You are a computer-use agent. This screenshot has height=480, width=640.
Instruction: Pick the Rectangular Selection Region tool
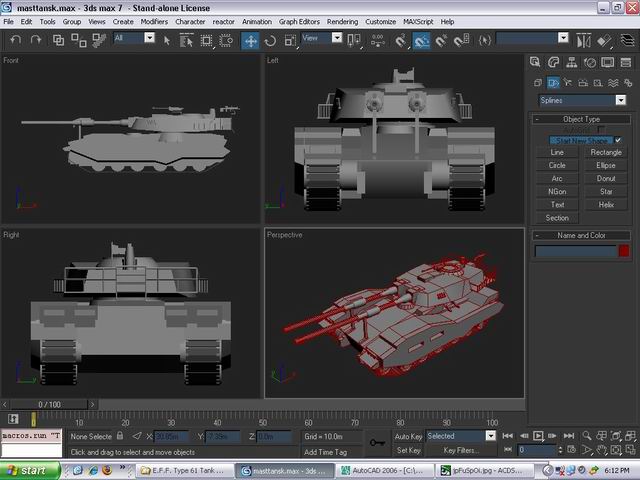click(x=207, y=40)
